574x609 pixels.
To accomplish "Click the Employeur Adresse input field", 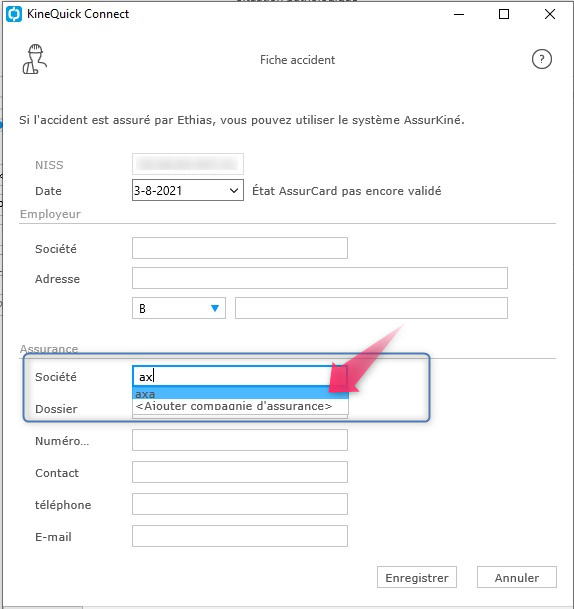I will (320, 278).
